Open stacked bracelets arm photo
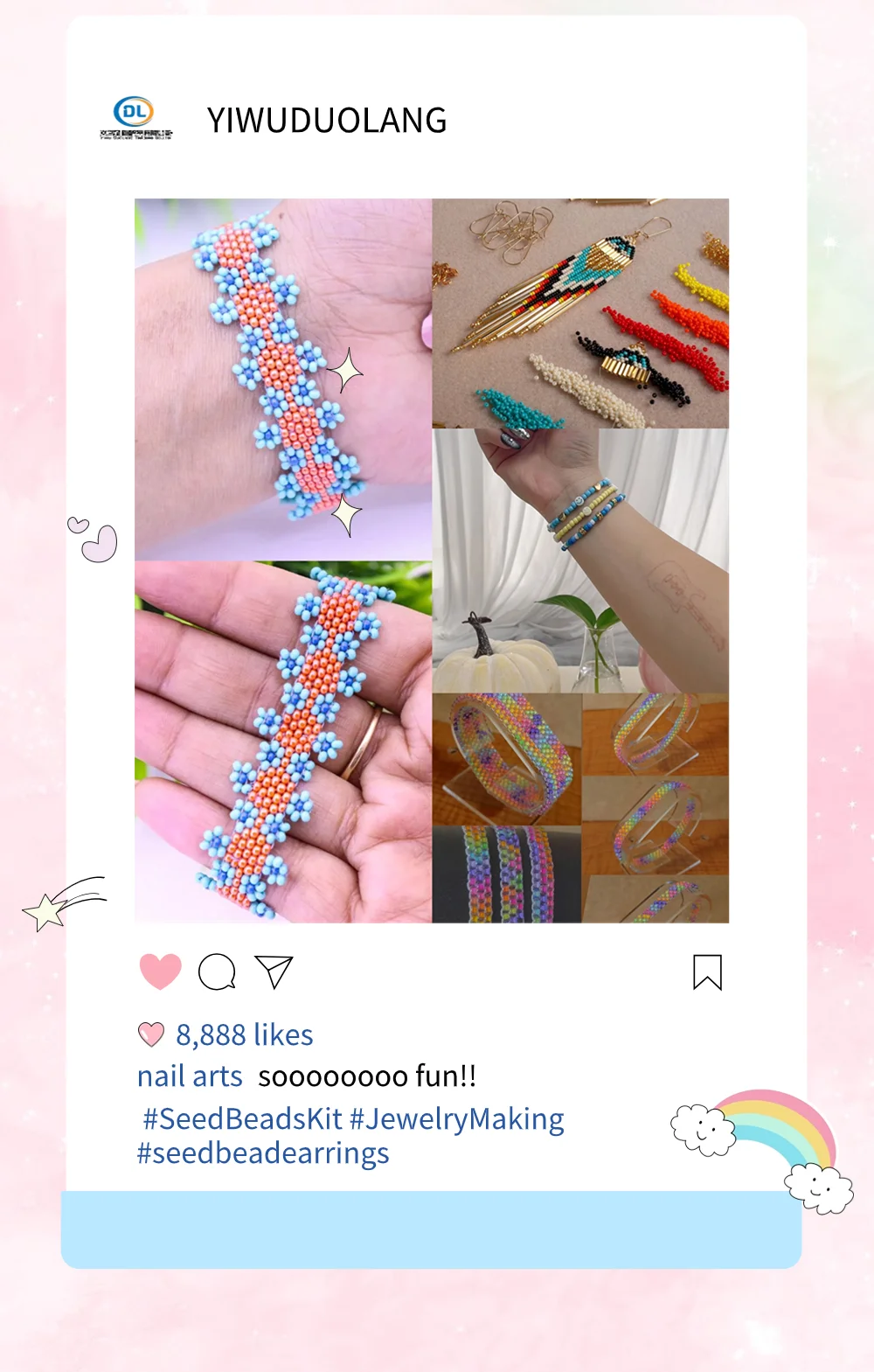Image resolution: width=874 pixels, height=1372 pixels. pos(580,561)
